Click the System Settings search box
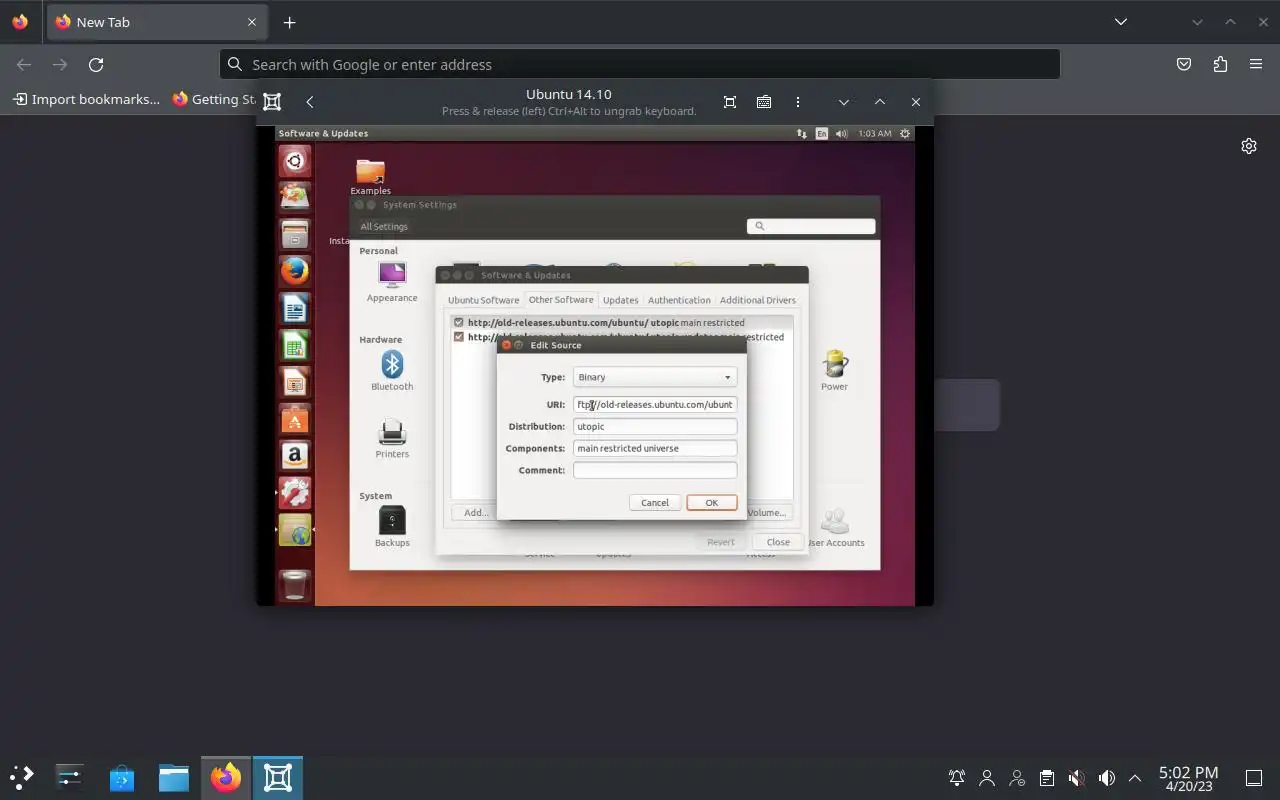 (x=811, y=227)
